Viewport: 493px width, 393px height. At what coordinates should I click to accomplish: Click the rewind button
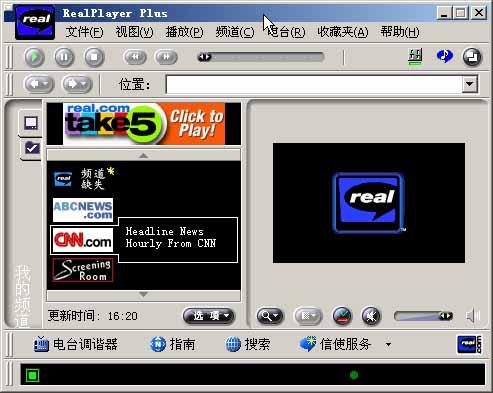(x=135, y=57)
